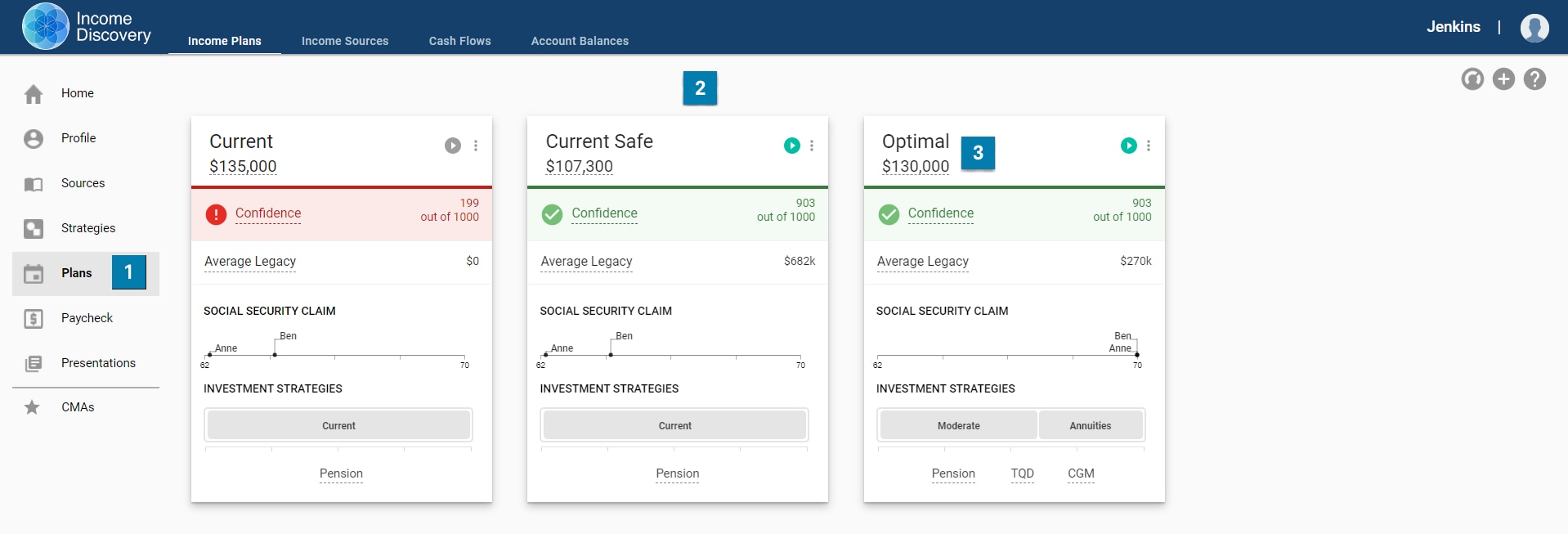Click Confidence link in Current Safe card
Screen dimensions: 1568x534
[604, 213]
